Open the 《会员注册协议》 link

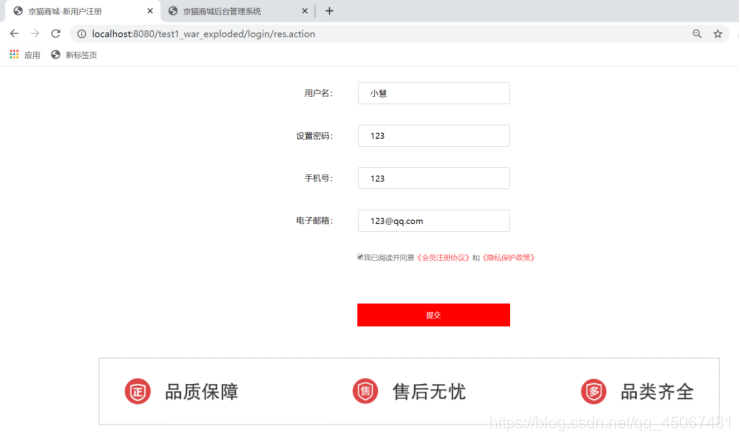tap(443, 257)
